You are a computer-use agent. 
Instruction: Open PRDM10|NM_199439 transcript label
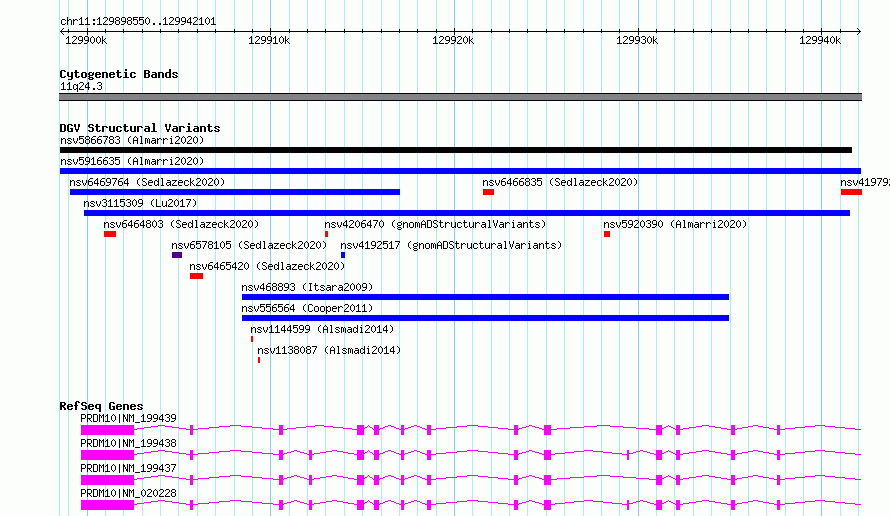128,418
